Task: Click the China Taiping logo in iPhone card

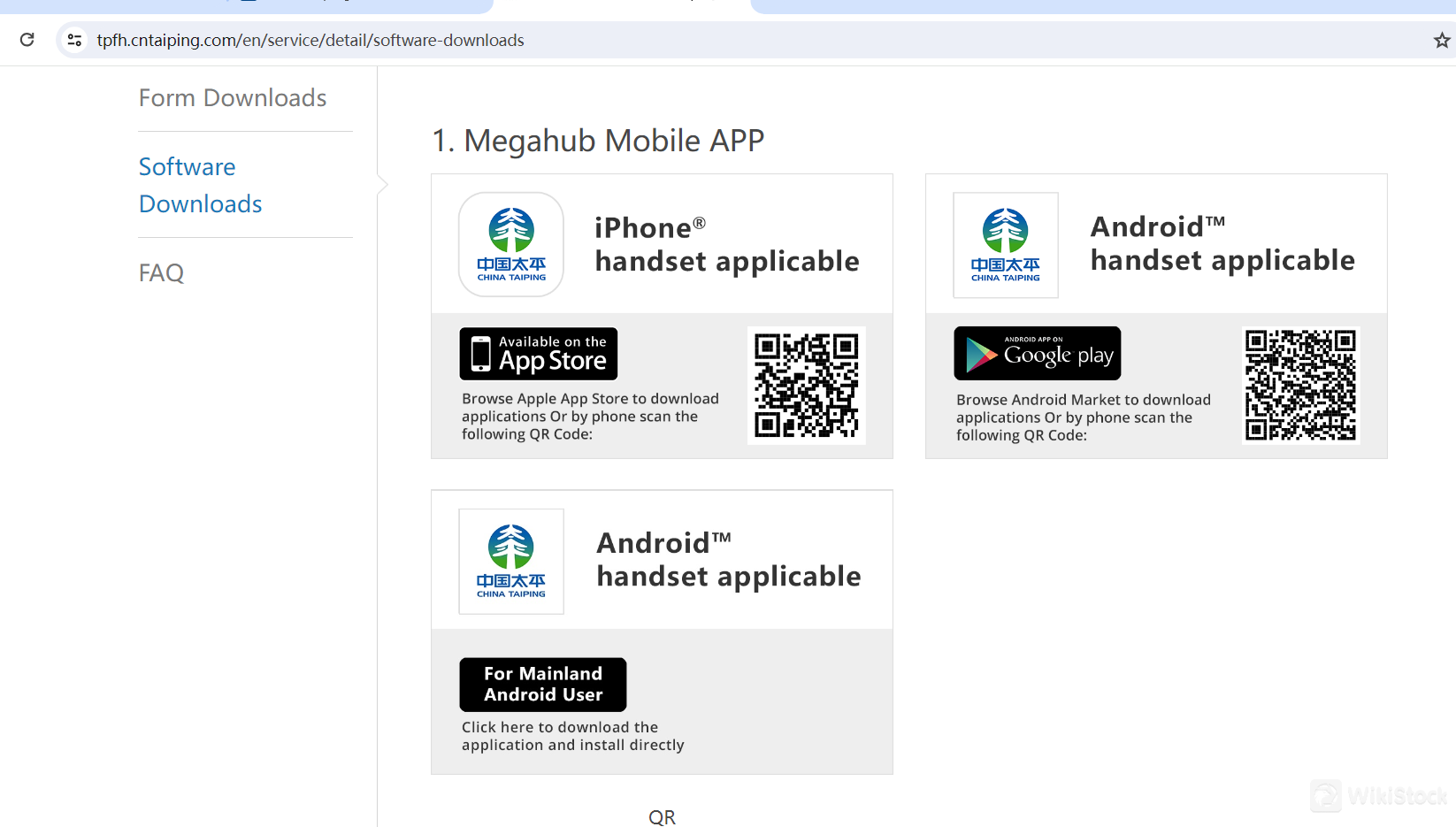Action: [511, 244]
